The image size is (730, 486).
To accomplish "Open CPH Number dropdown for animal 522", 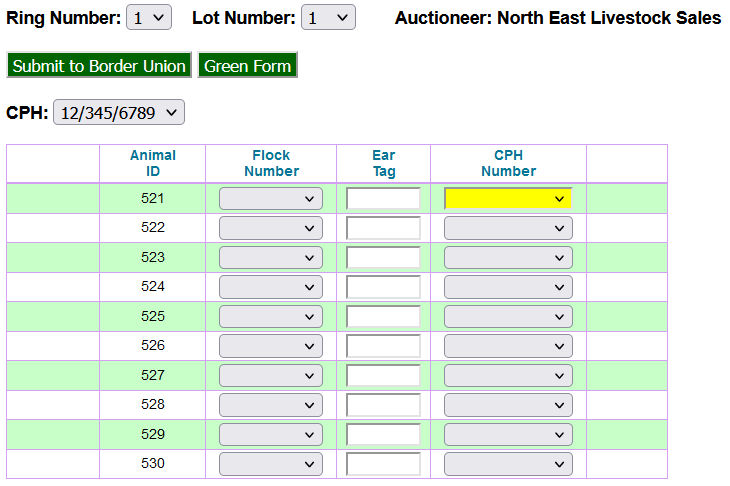I will click(508, 229).
